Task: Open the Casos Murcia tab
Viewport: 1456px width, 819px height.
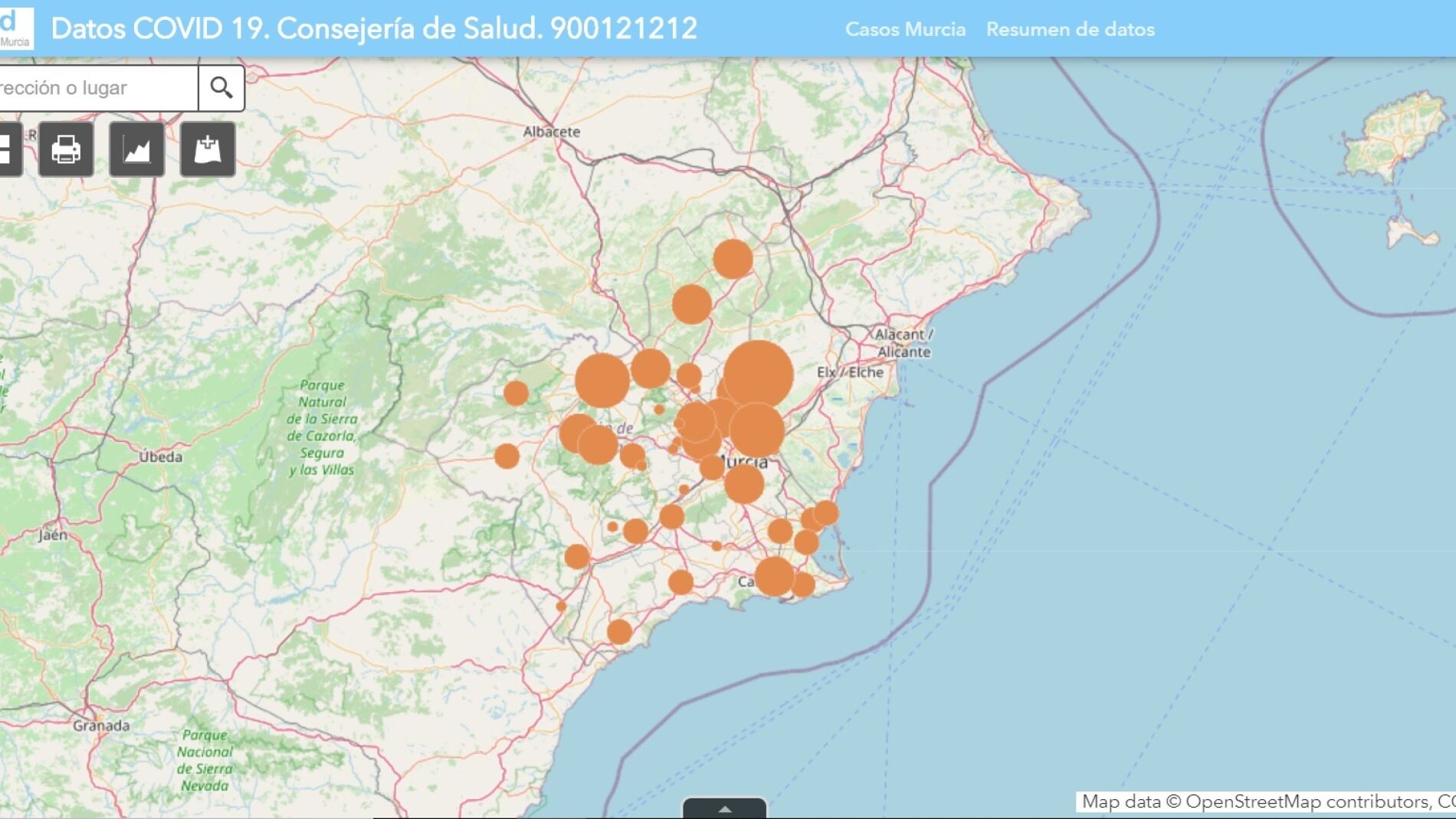Action: coord(905,29)
